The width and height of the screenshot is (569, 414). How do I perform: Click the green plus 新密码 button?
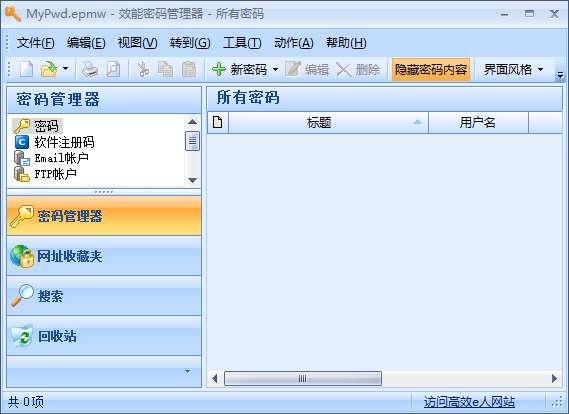click(x=240, y=69)
